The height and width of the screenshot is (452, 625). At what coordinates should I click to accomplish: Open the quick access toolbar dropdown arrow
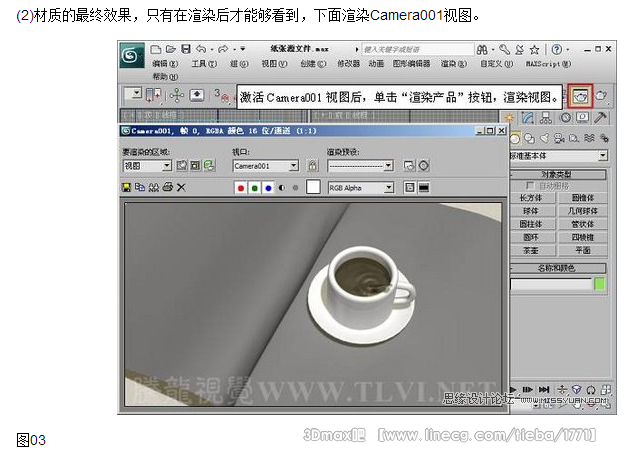243,49
